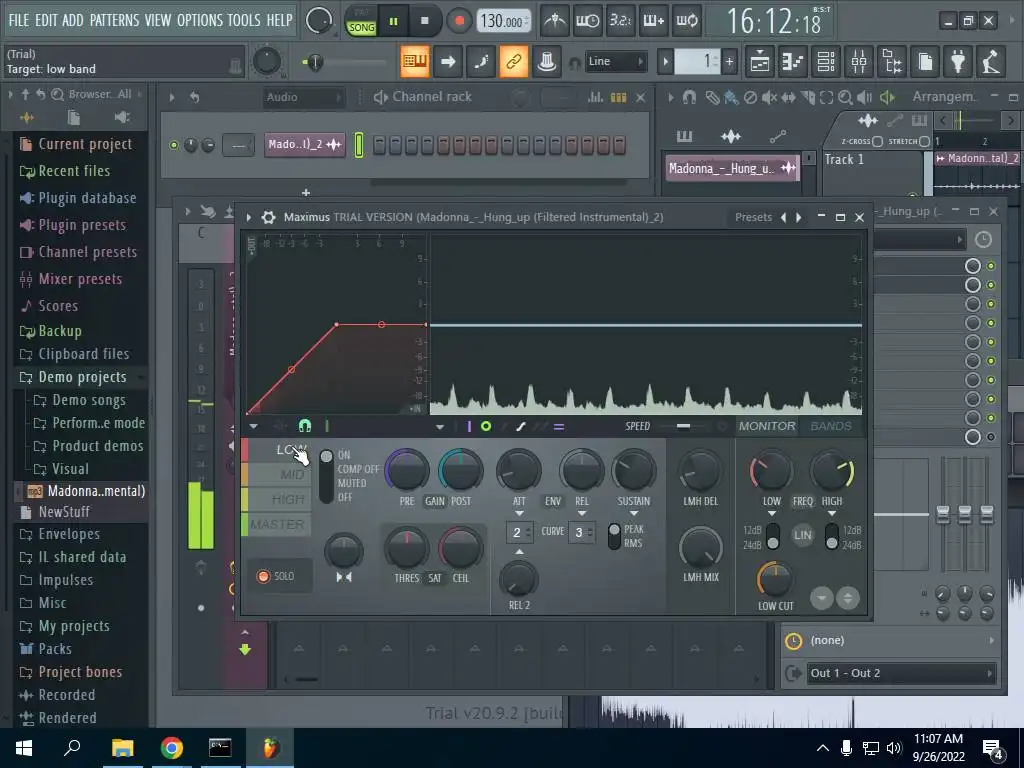
Task: Open the PATTERNS menu
Action: pos(114,20)
